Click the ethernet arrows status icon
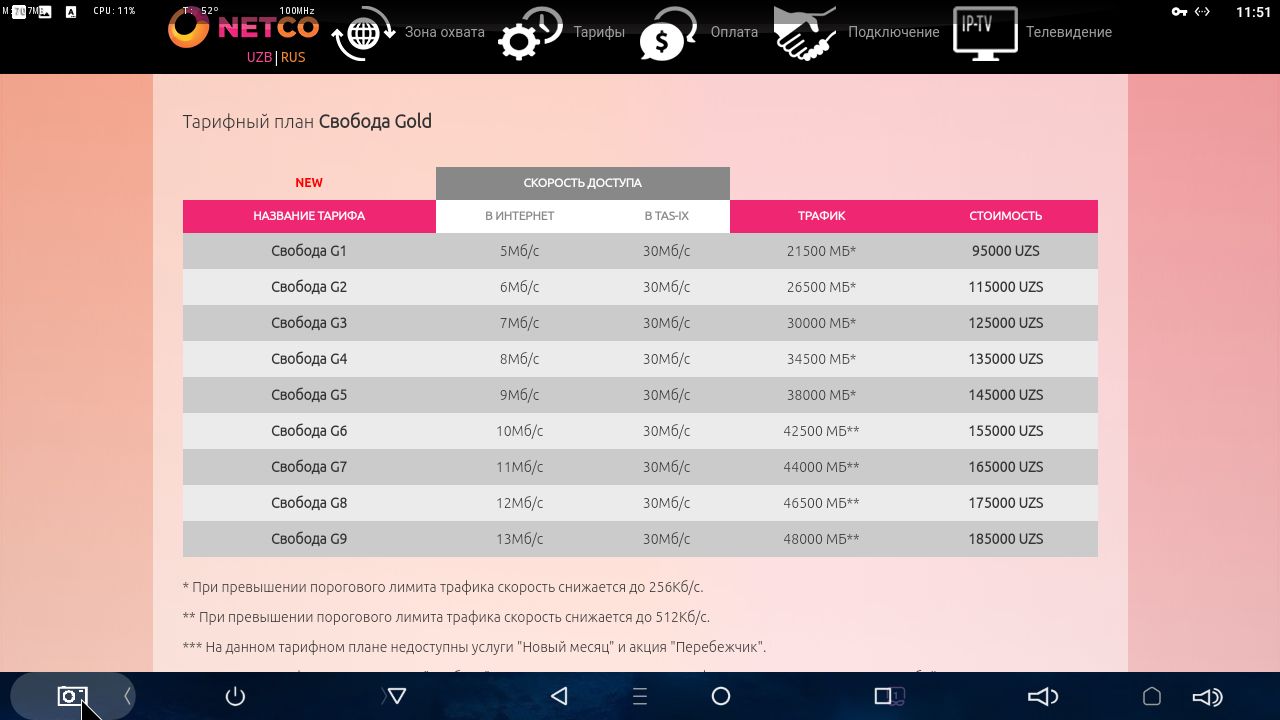Image resolution: width=1280 pixels, height=720 pixels. [1203, 11]
